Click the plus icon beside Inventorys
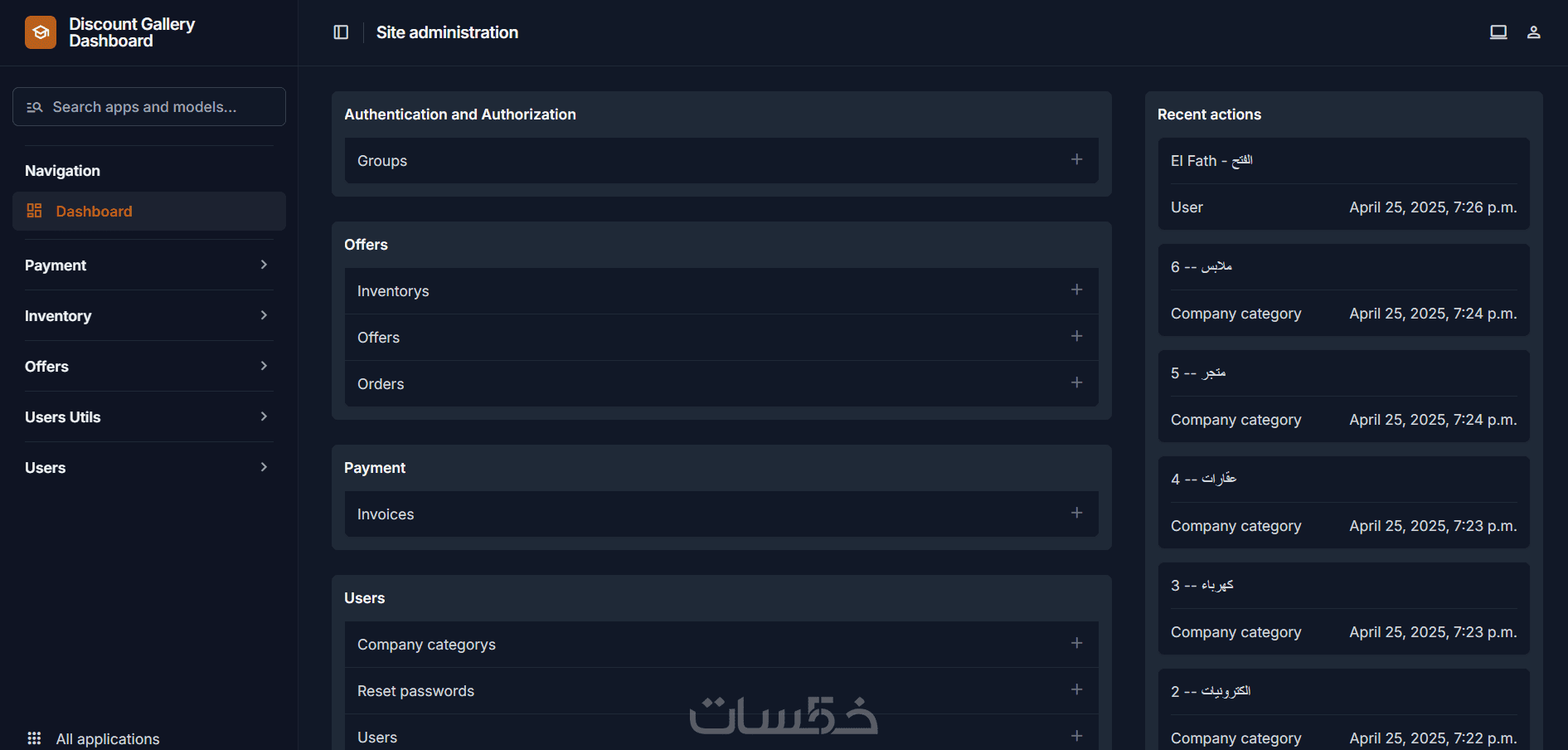Viewport: 1568px width, 750px height. point(1077,290)
